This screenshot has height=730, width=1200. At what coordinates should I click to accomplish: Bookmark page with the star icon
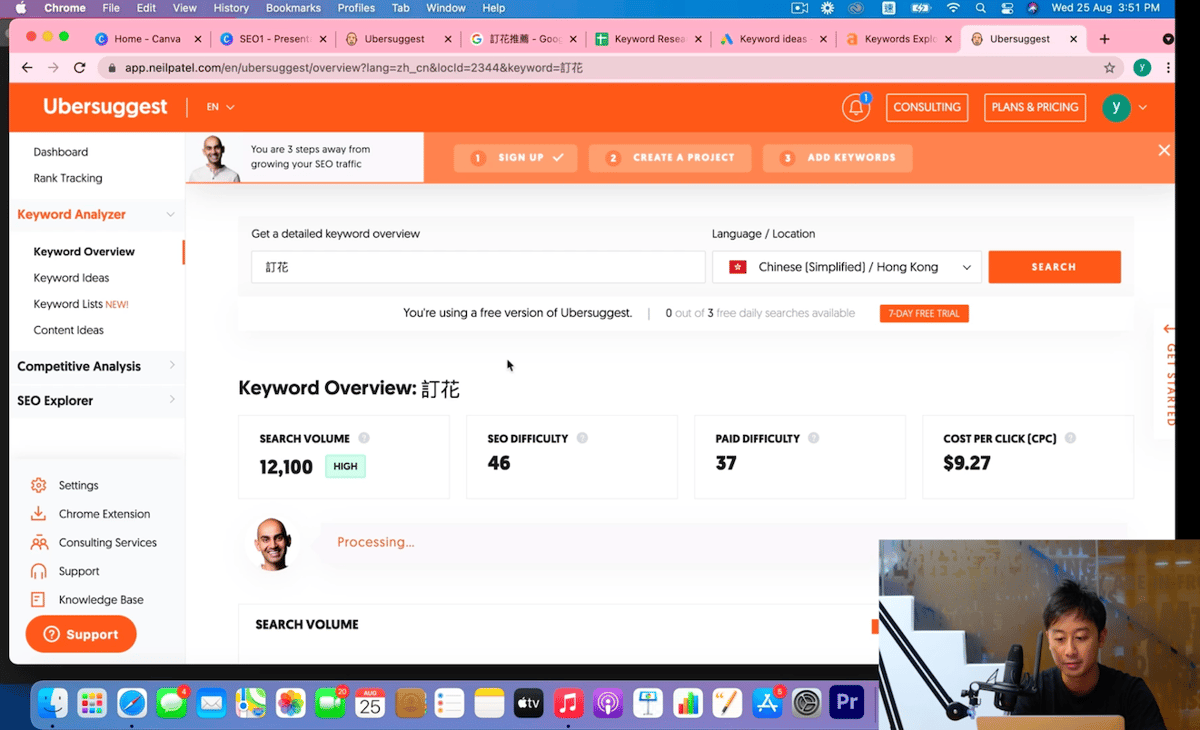1109,68
